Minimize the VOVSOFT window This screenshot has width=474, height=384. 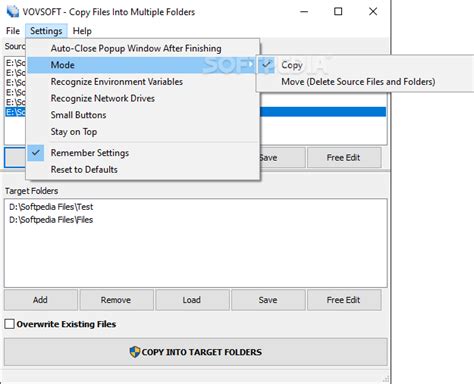(x=304, y=12)
